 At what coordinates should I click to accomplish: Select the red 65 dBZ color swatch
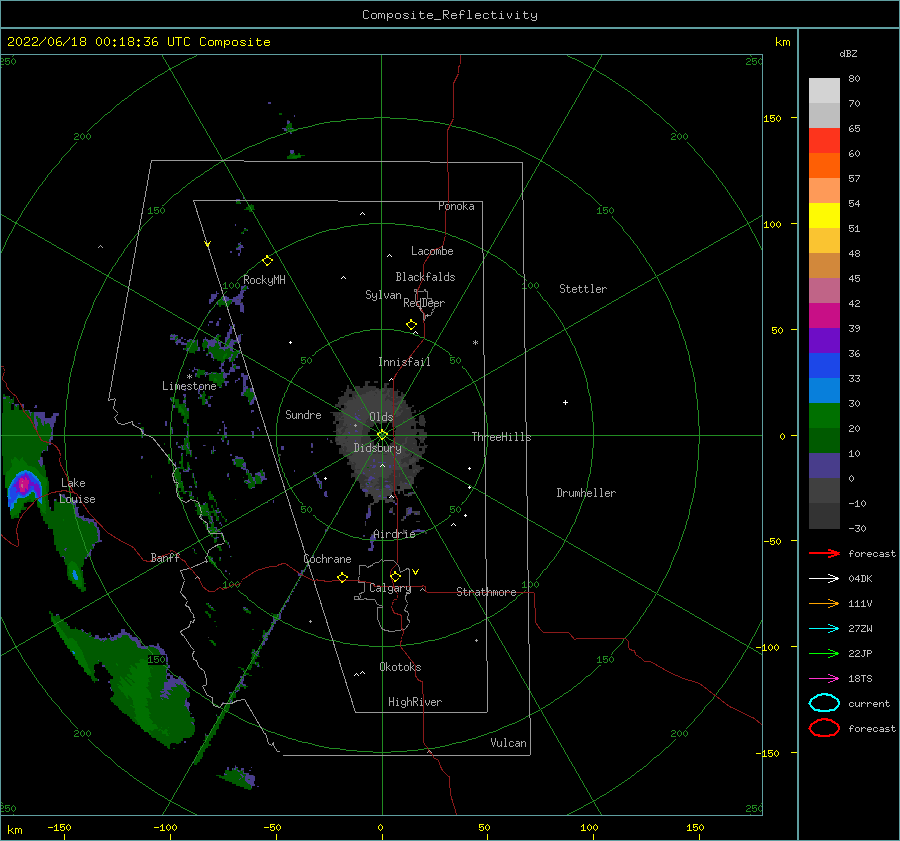[824, 140]
